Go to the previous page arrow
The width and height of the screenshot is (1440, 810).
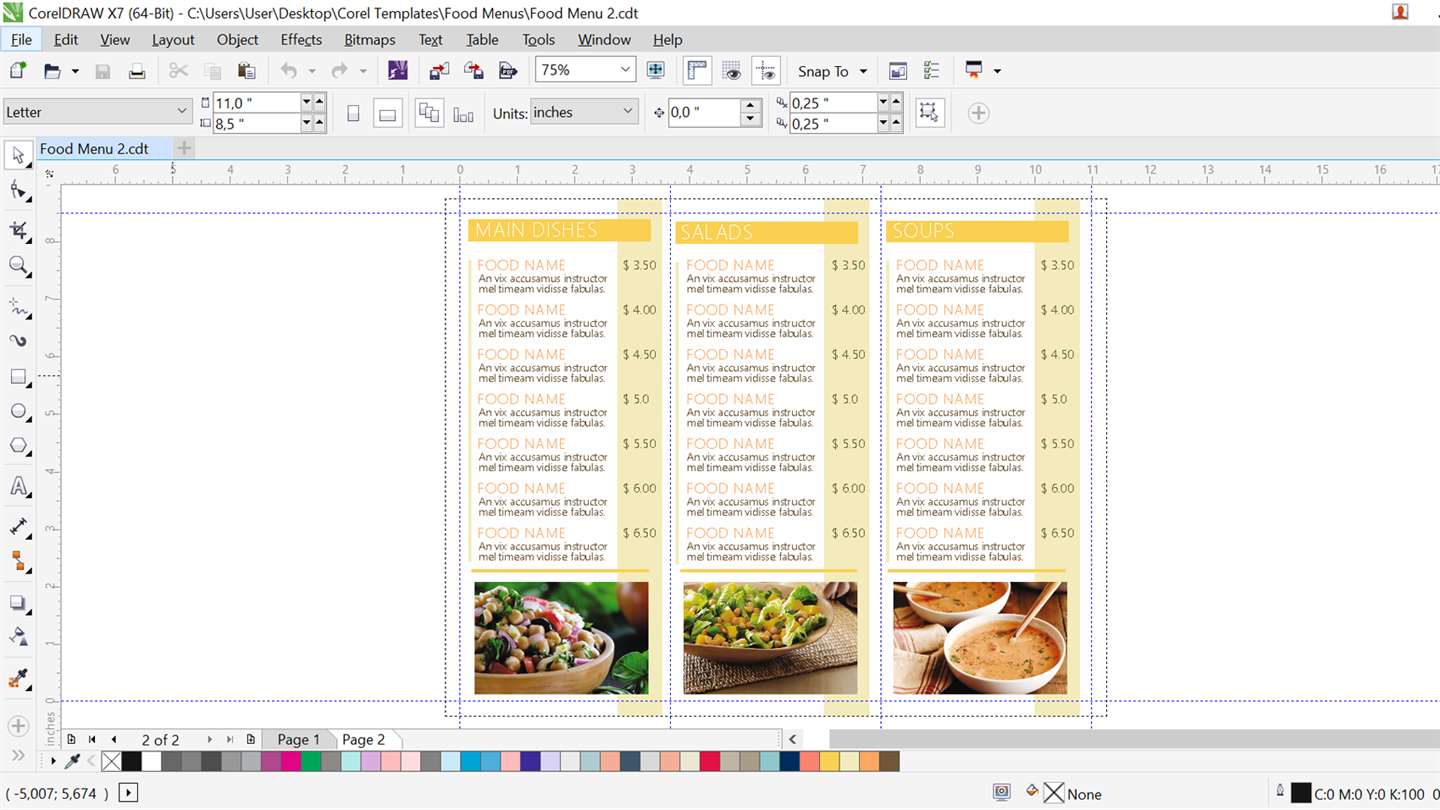114,740
